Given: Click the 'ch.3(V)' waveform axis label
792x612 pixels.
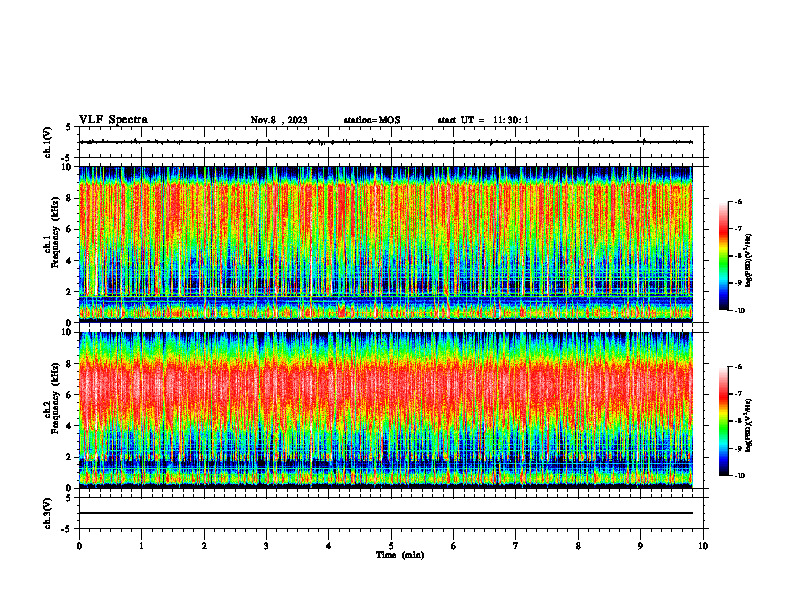Looking at the screenshot, I should pyautogui.click(x=48, y=513).
